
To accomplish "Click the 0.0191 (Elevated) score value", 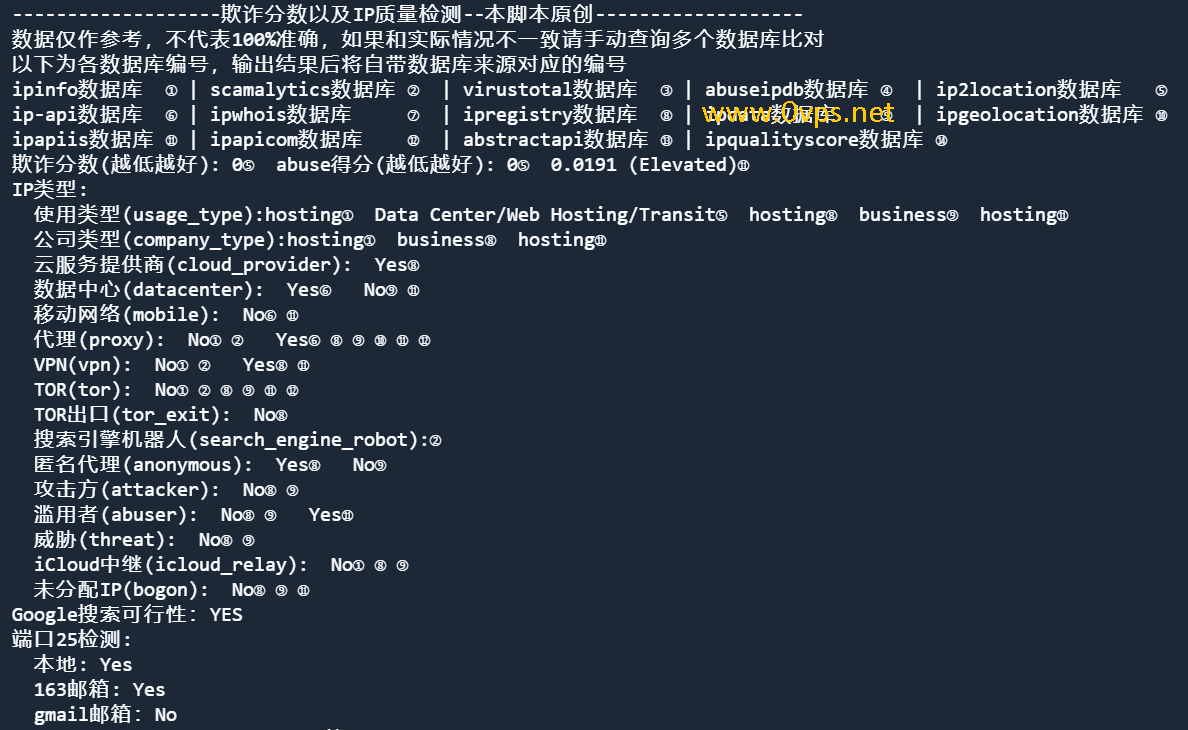I will pyautogui.click(x=643, y=164).
